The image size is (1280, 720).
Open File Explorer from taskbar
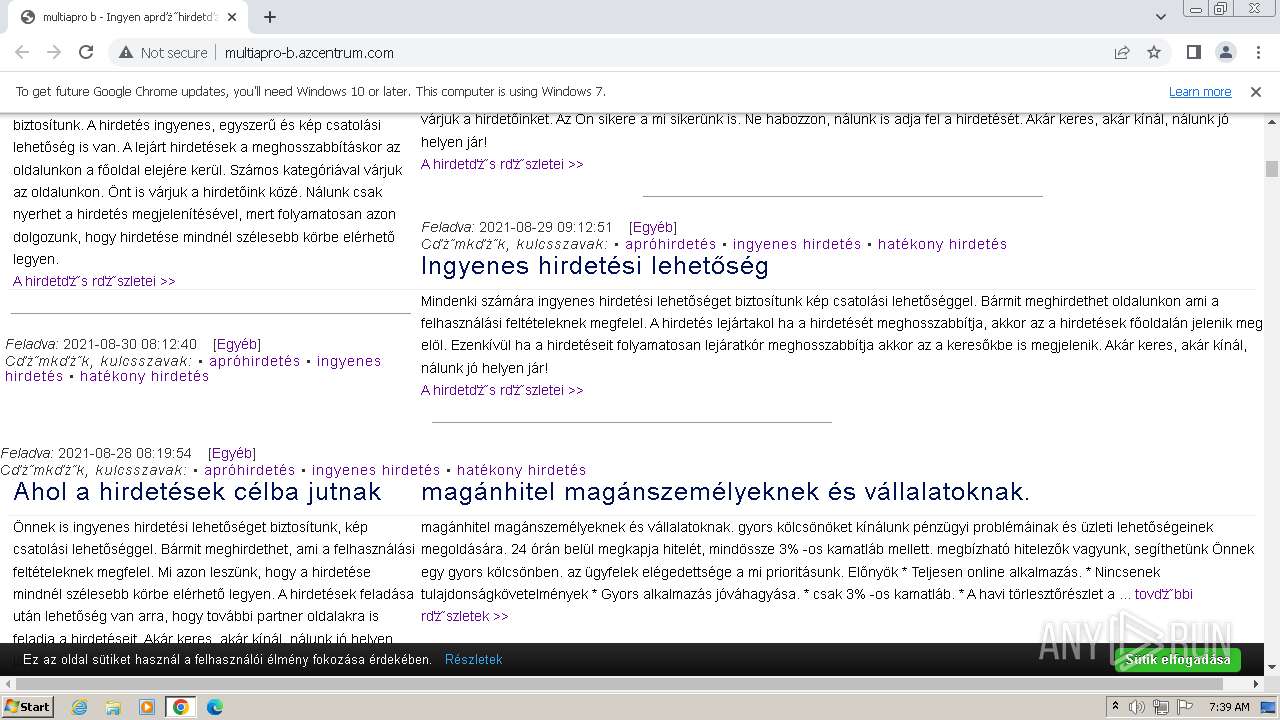tap(113, 707)
